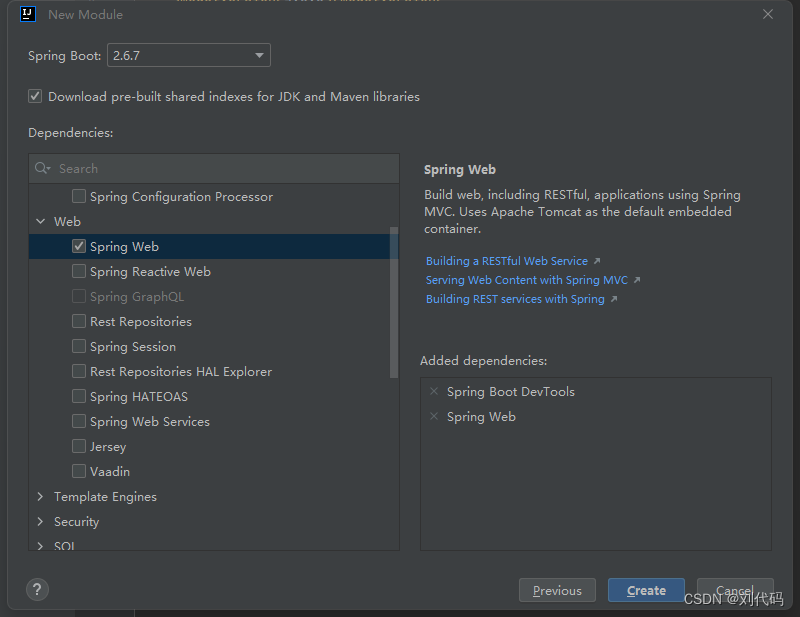The image size is (800, 617).
Task: Close the New Module dialog
Action: click(768, 14)
